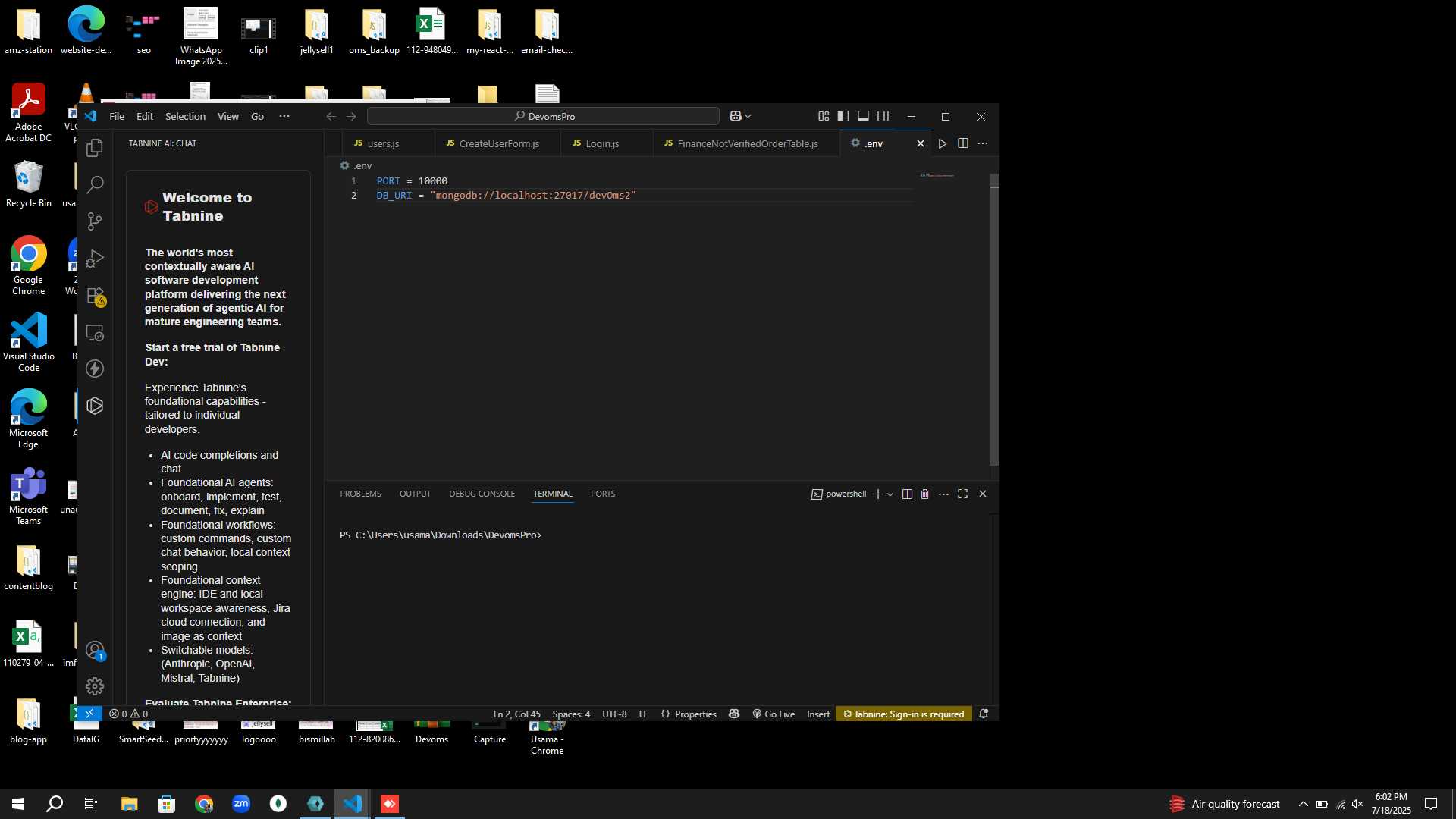This screenshot has width=1456, height=819.
Task: Open Tabnine view in activity bar
Action: 95,406
